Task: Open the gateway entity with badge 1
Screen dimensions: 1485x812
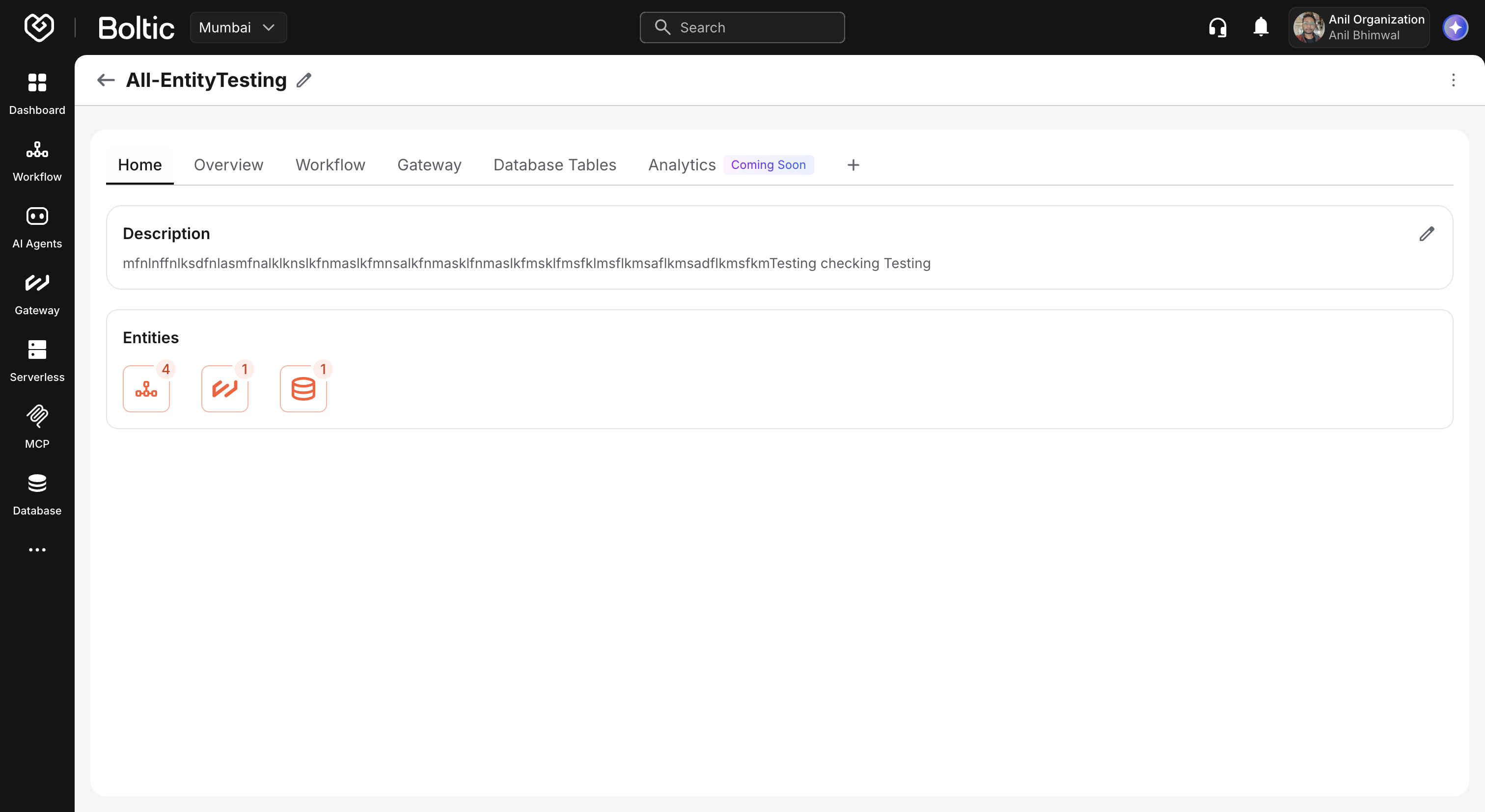Action: click(225, 389)
